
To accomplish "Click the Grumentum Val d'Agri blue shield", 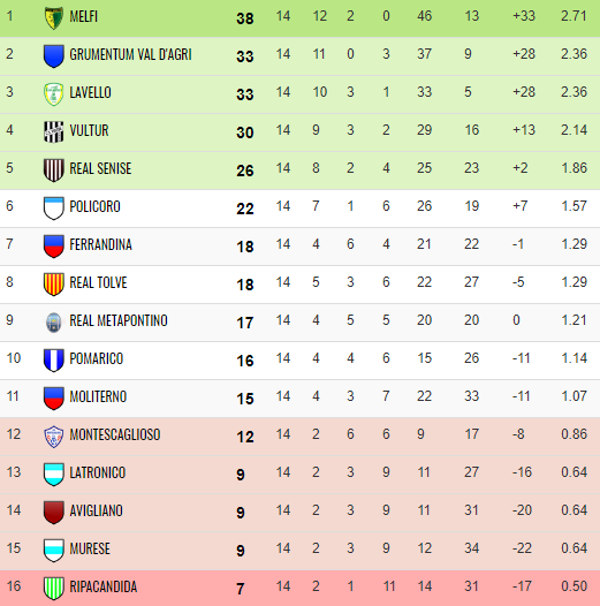I will click(x=54, y=56).
